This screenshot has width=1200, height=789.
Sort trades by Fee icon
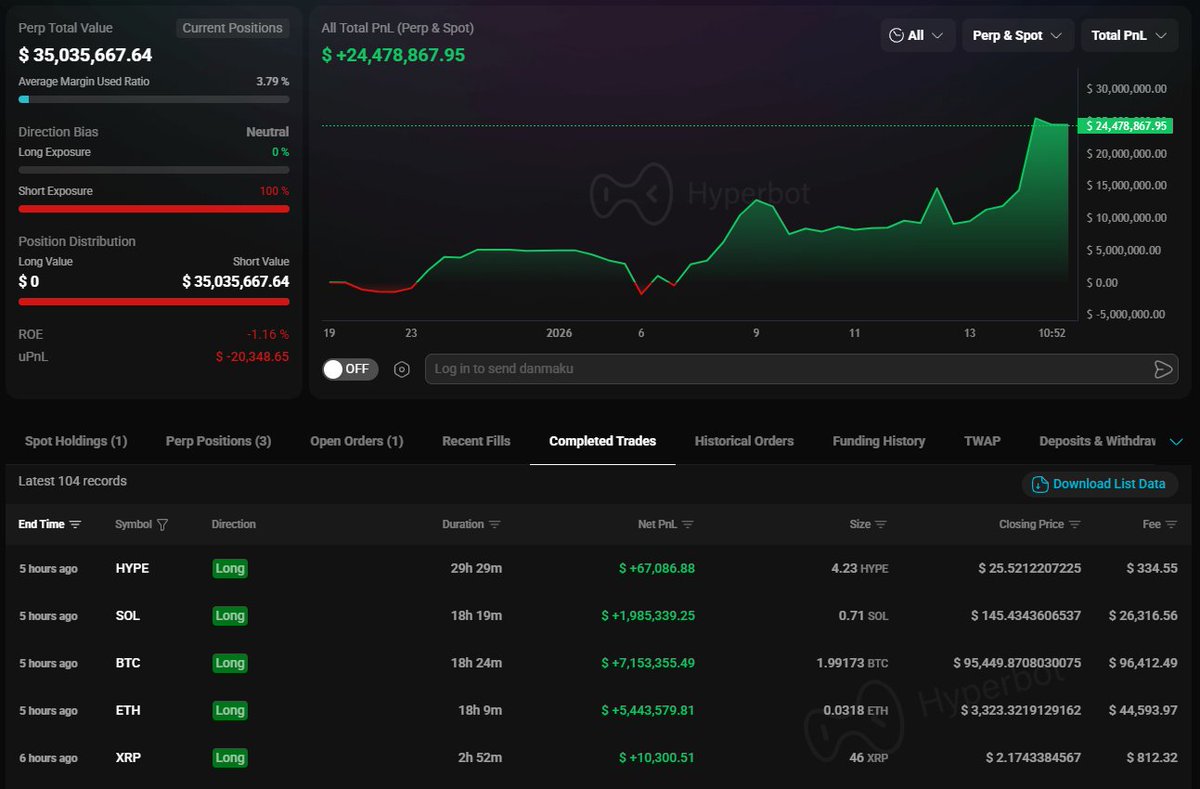1171,524
